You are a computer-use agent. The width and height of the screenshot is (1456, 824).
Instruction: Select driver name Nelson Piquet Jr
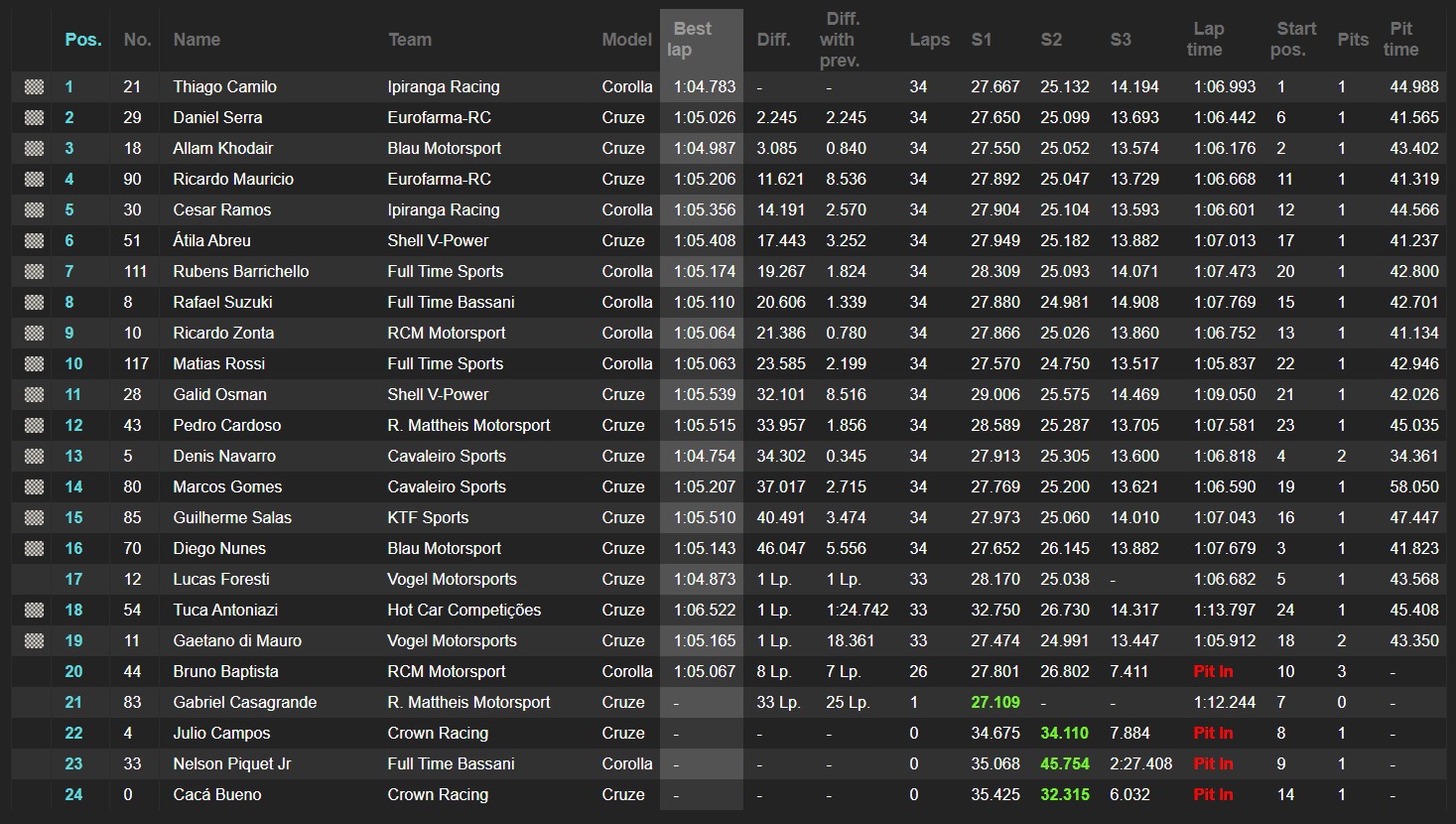pos(232,764)
